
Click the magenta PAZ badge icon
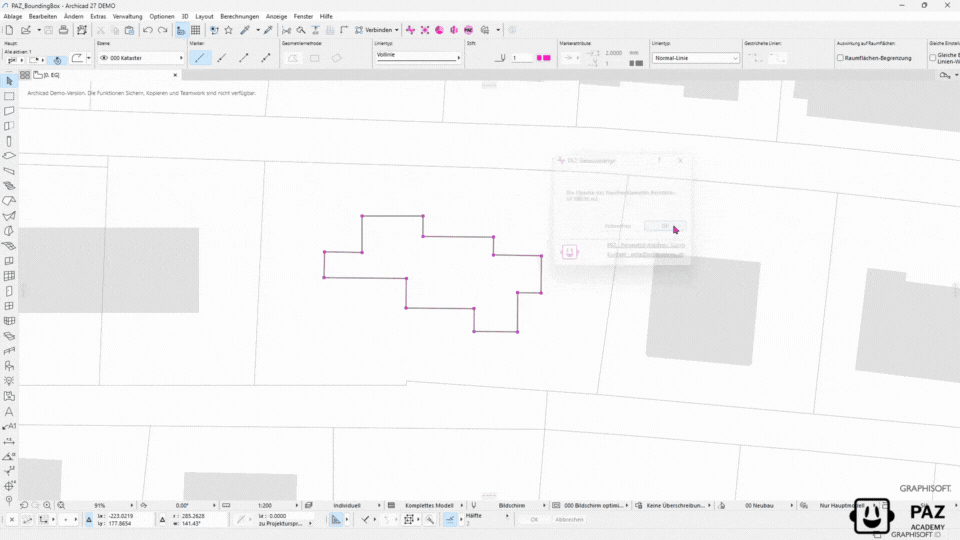[468, 30]
